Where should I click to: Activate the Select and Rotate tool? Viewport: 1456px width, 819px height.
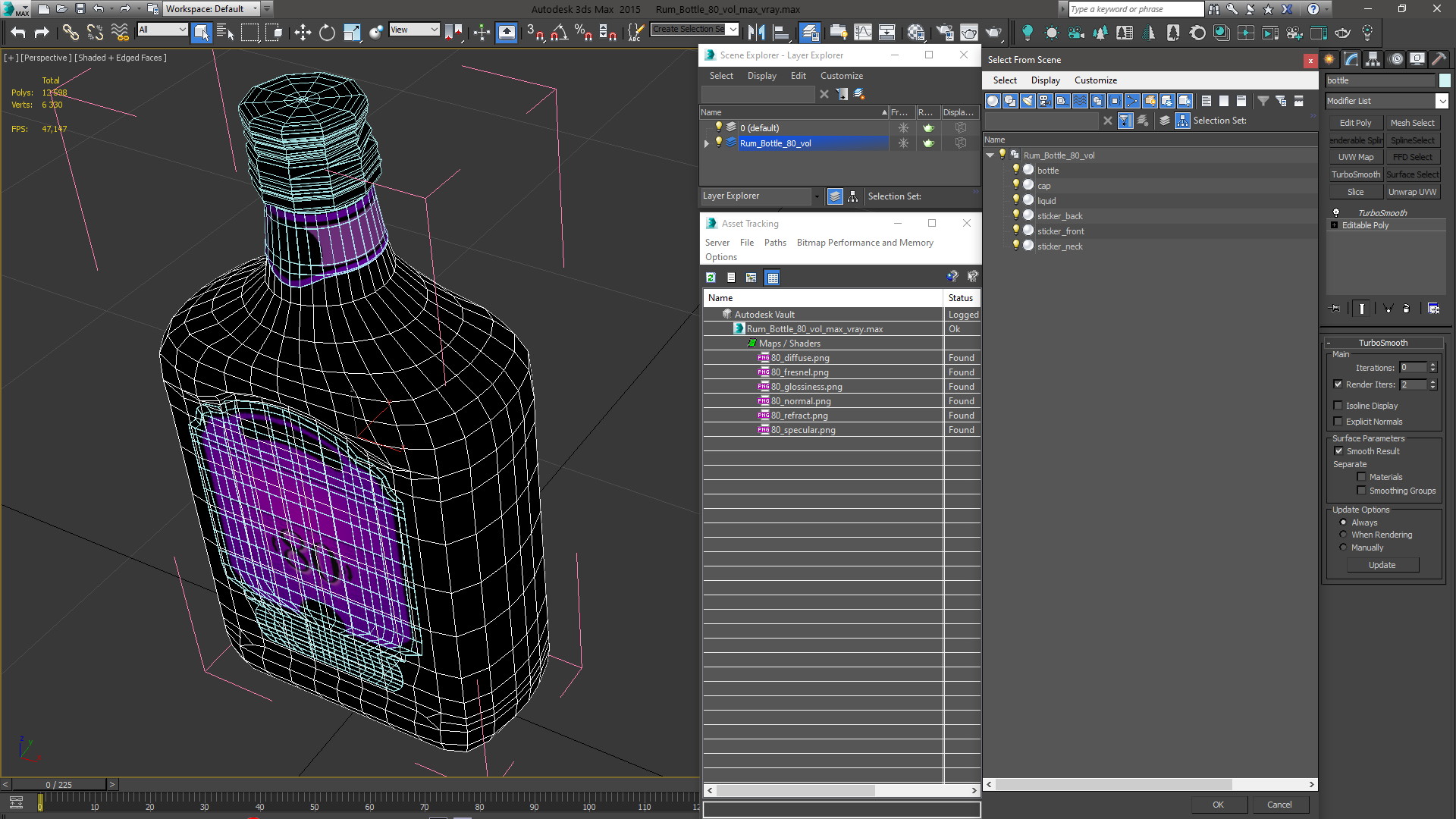pyautogui.click(x=327, y=32)
